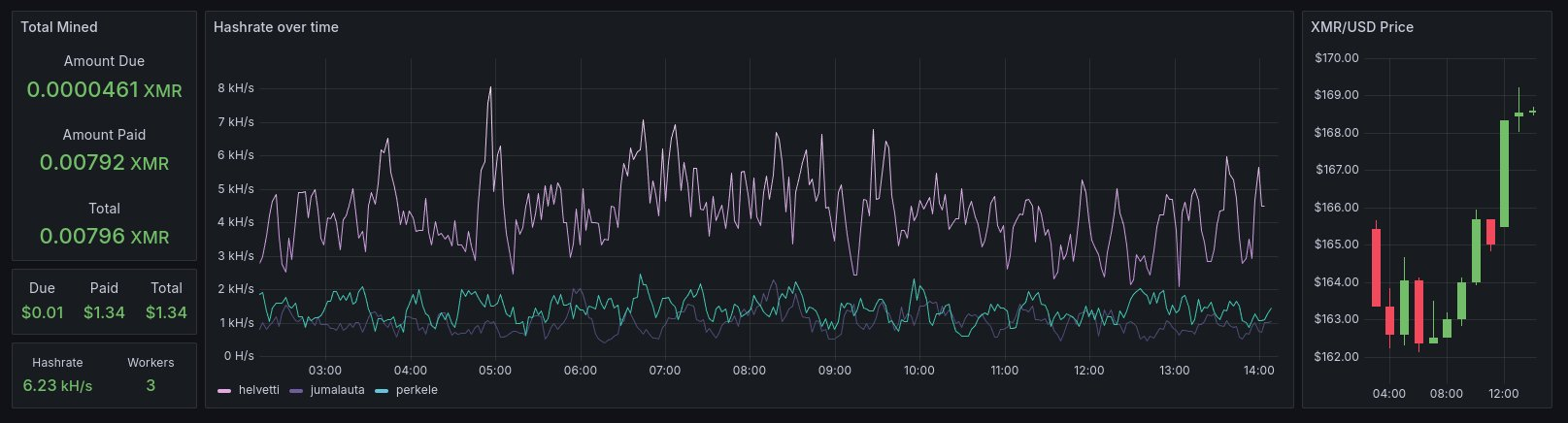
Task: Click the 09:00 label on hashrate time axis
Action: 834,371
